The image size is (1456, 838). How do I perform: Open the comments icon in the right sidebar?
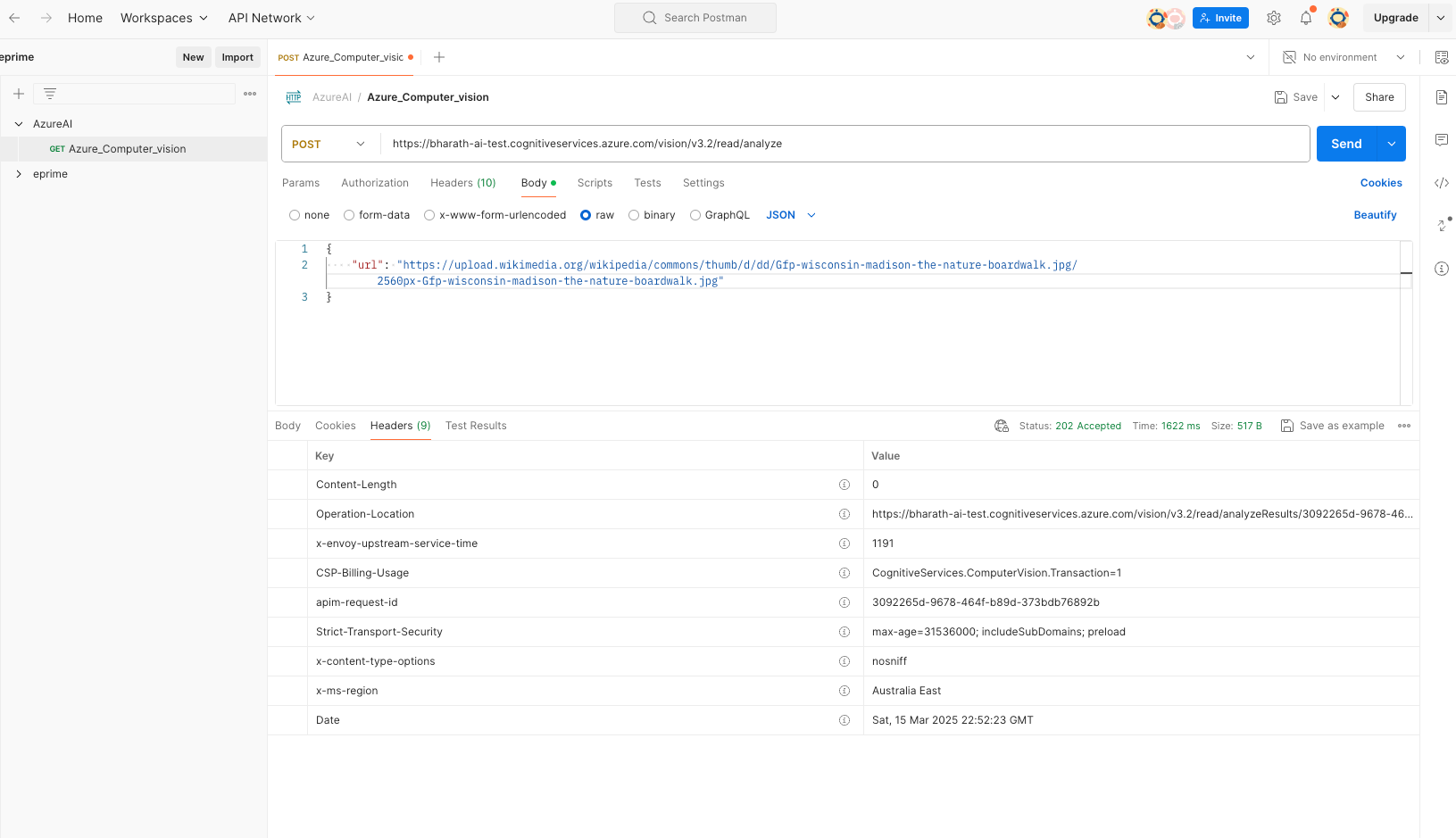1442,140
